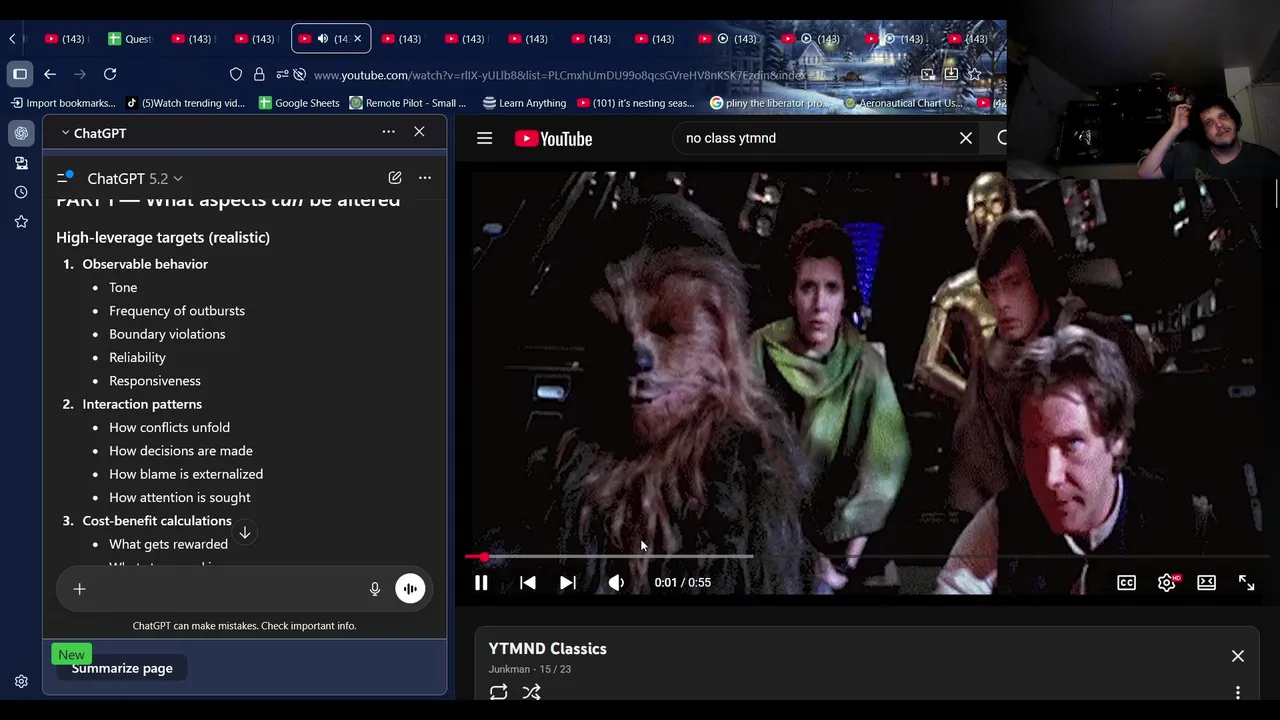
Task: Open playlist more options vertical dots
Action: pyautogui.click(x=1238, y=693)
